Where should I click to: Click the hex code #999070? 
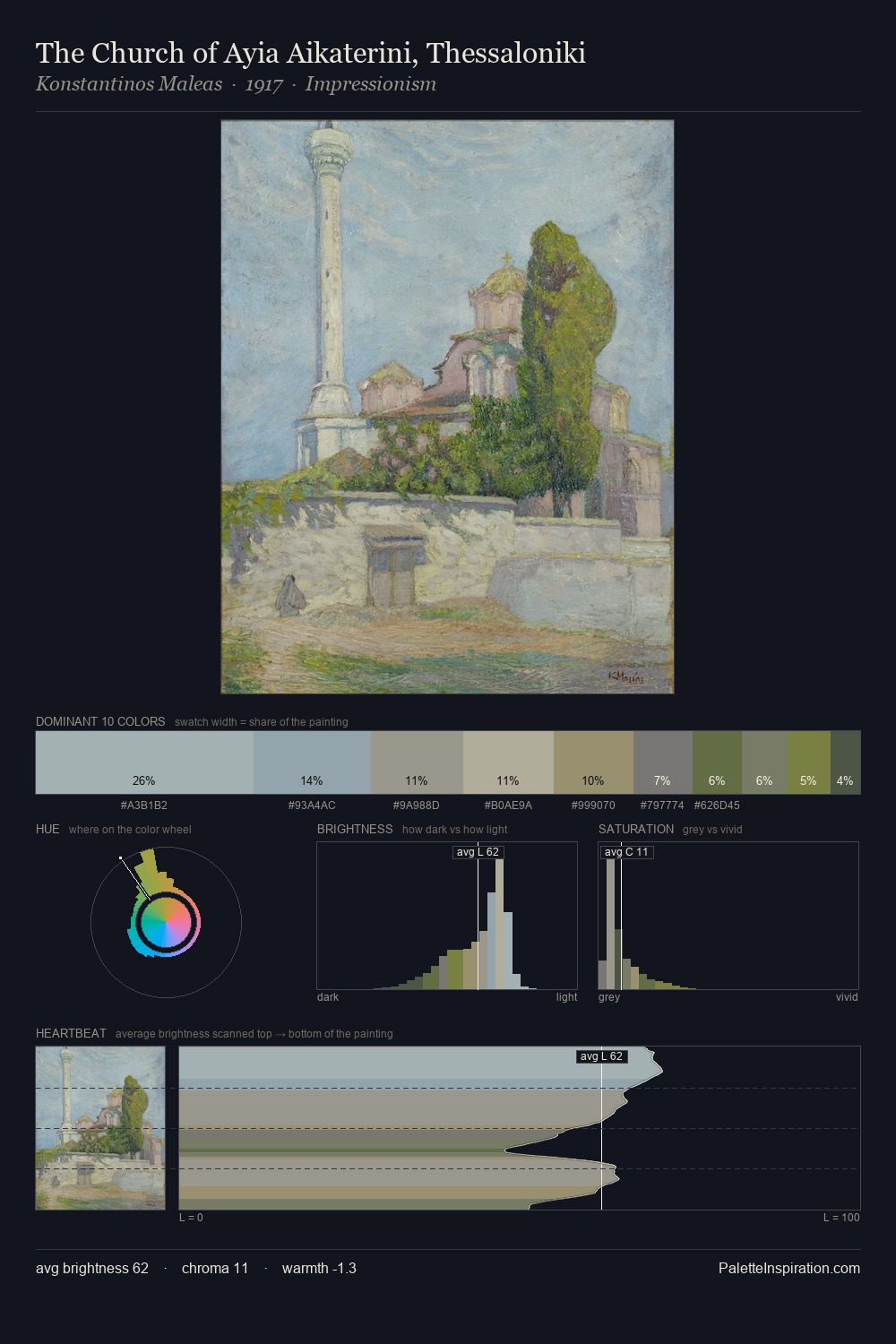click(593, 805)
